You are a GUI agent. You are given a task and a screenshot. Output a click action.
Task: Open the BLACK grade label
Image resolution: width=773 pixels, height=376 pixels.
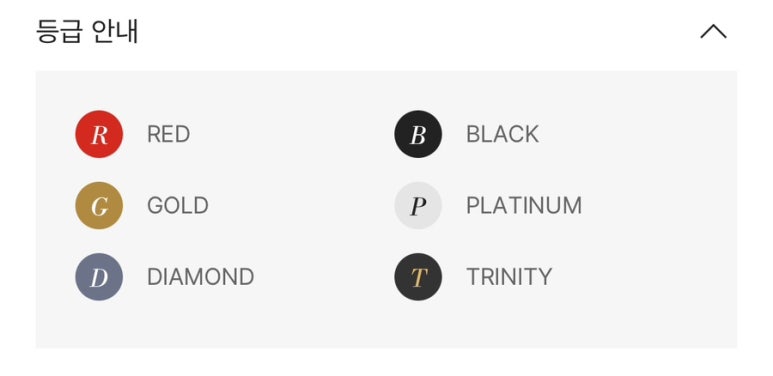click(502, 134)
